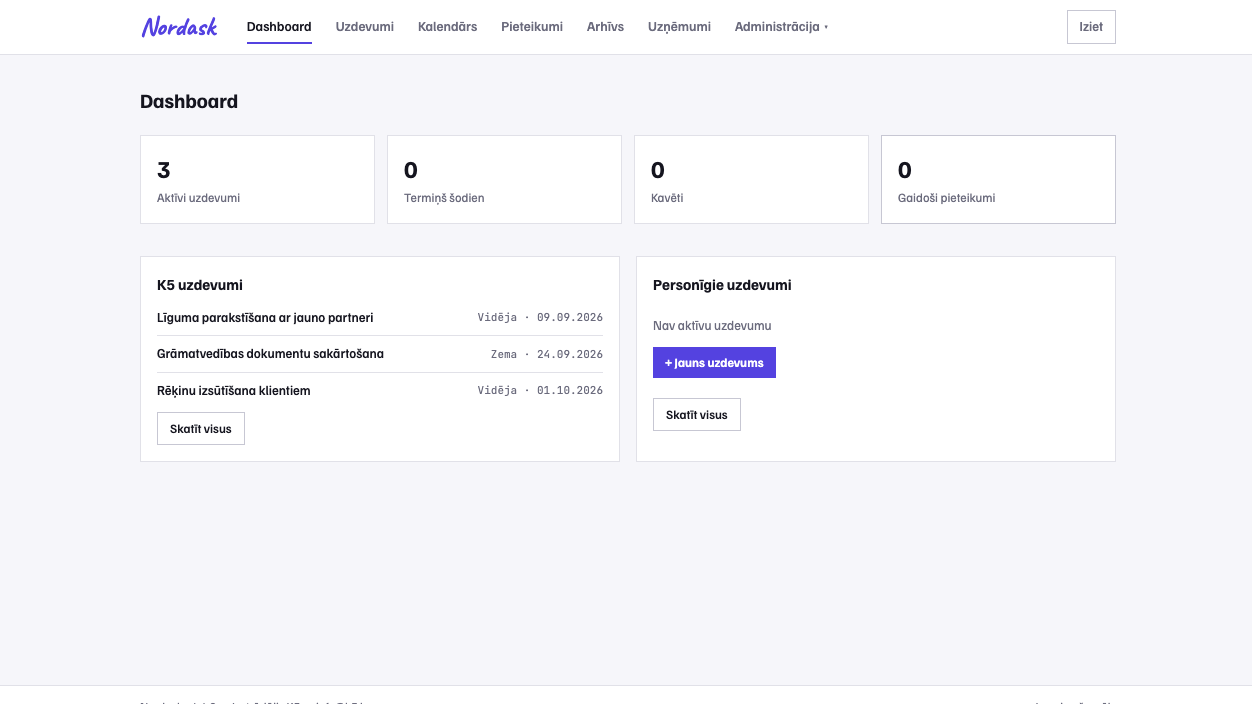This screenshot has width=1252, height=704.
Task: Create a task with + Jauns uzdevums
Action: [x=714, y=363]
